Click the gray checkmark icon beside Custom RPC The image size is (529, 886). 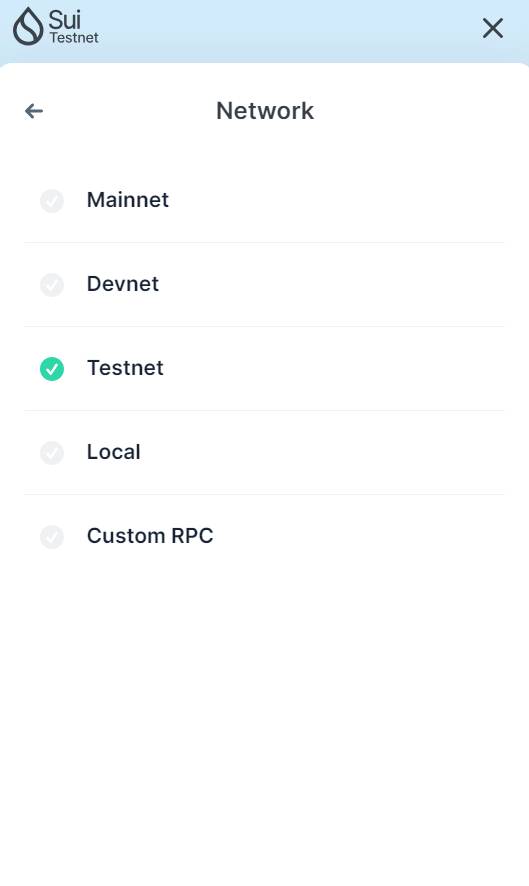[52, 537]
